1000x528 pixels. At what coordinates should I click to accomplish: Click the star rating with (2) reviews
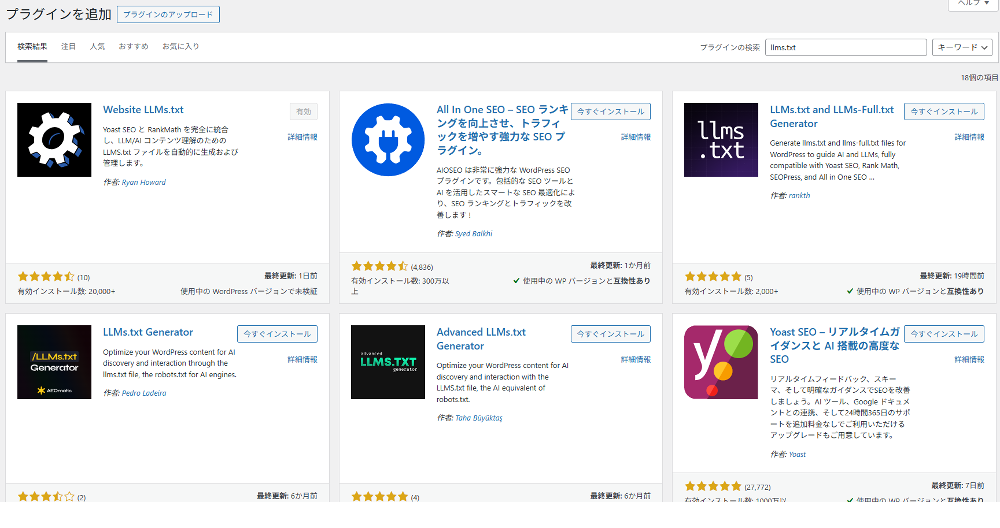[46, 497]
